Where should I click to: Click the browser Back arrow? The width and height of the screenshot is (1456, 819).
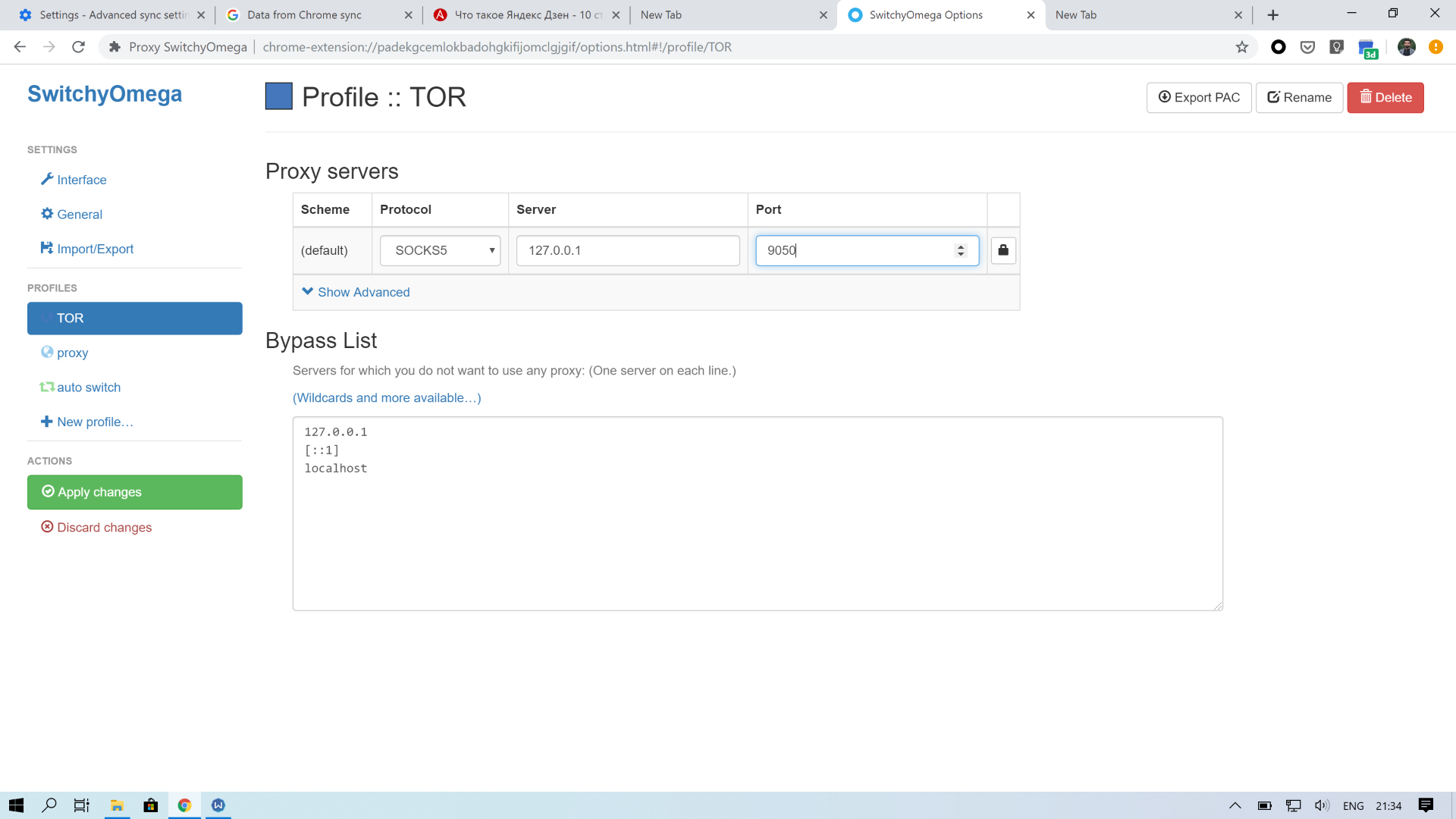20,47
